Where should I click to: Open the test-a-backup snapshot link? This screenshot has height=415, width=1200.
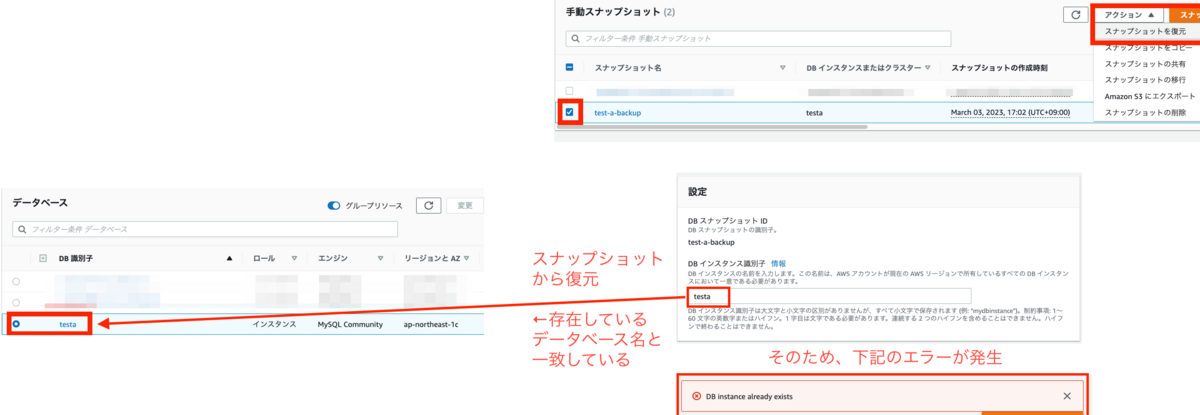(617, 113)
